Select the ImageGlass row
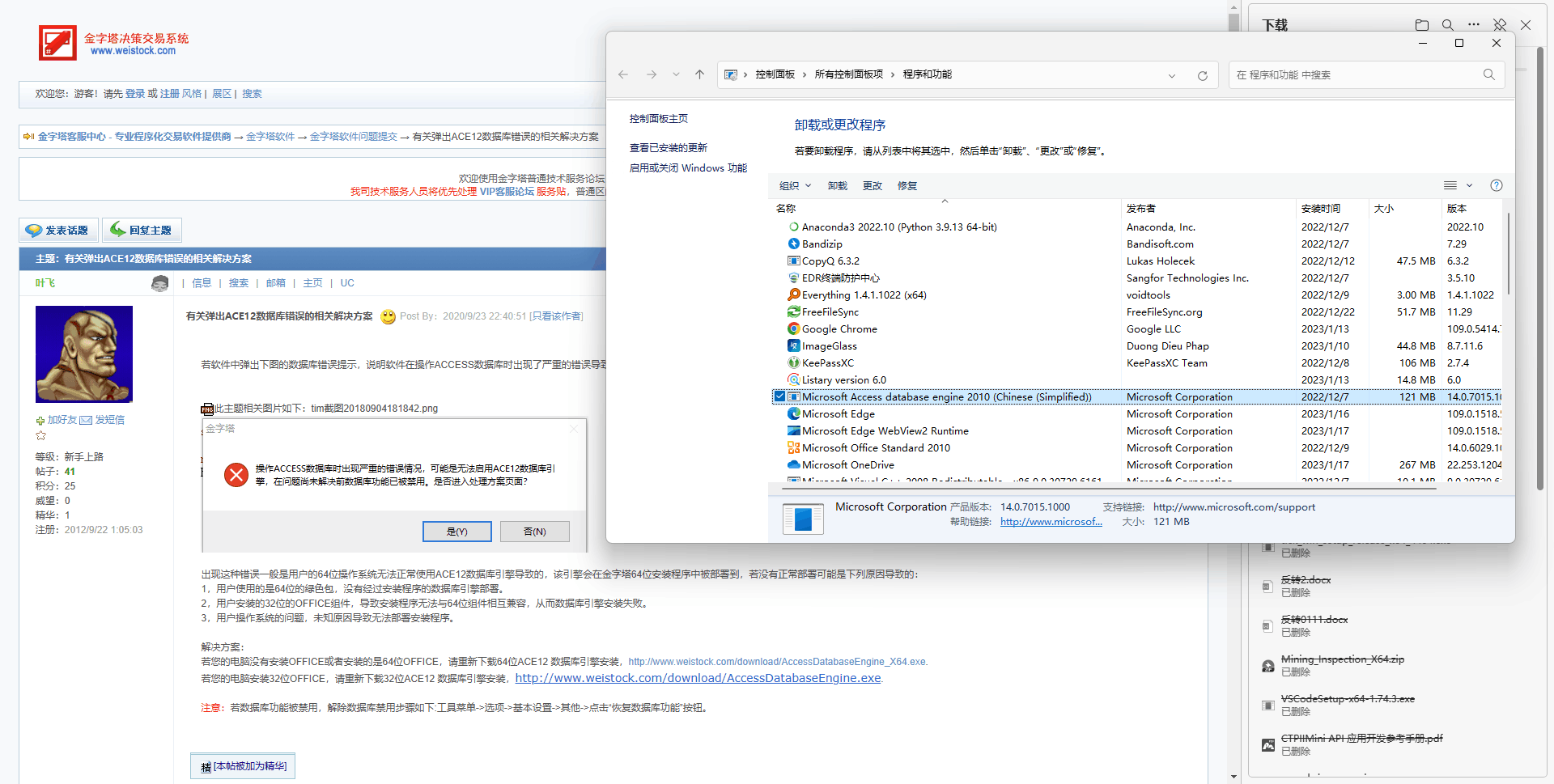The image size is (1554, 784). pos(1137,346)
